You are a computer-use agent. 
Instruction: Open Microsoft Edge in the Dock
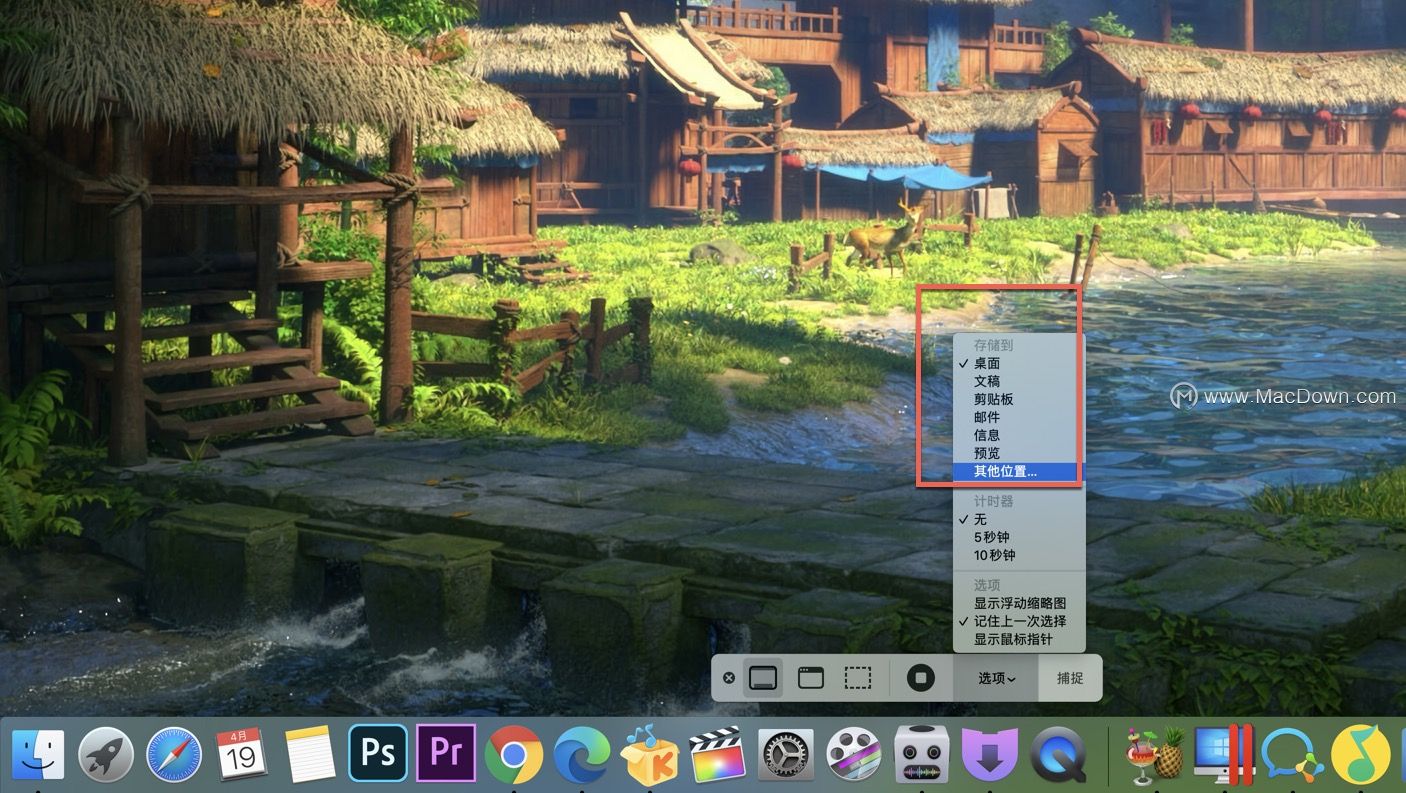tap(582, 754)
